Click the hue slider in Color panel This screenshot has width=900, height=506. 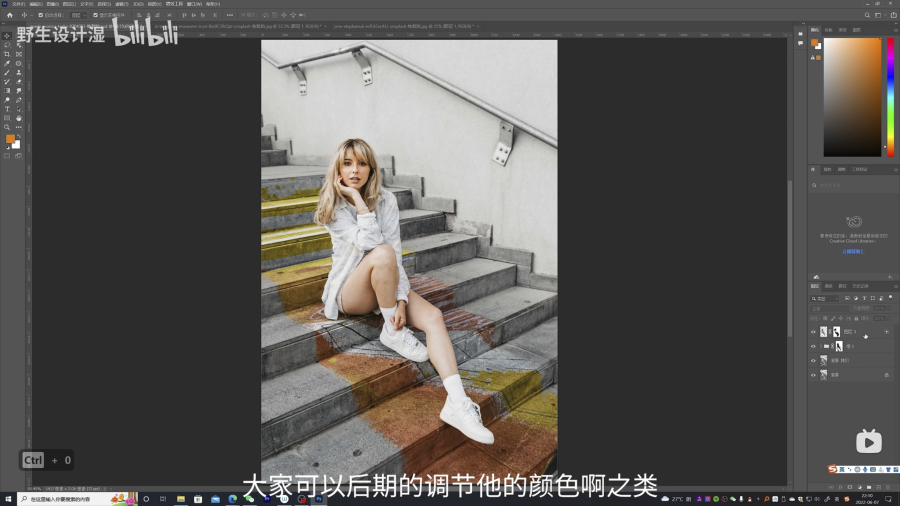click(x=890, y=97)
